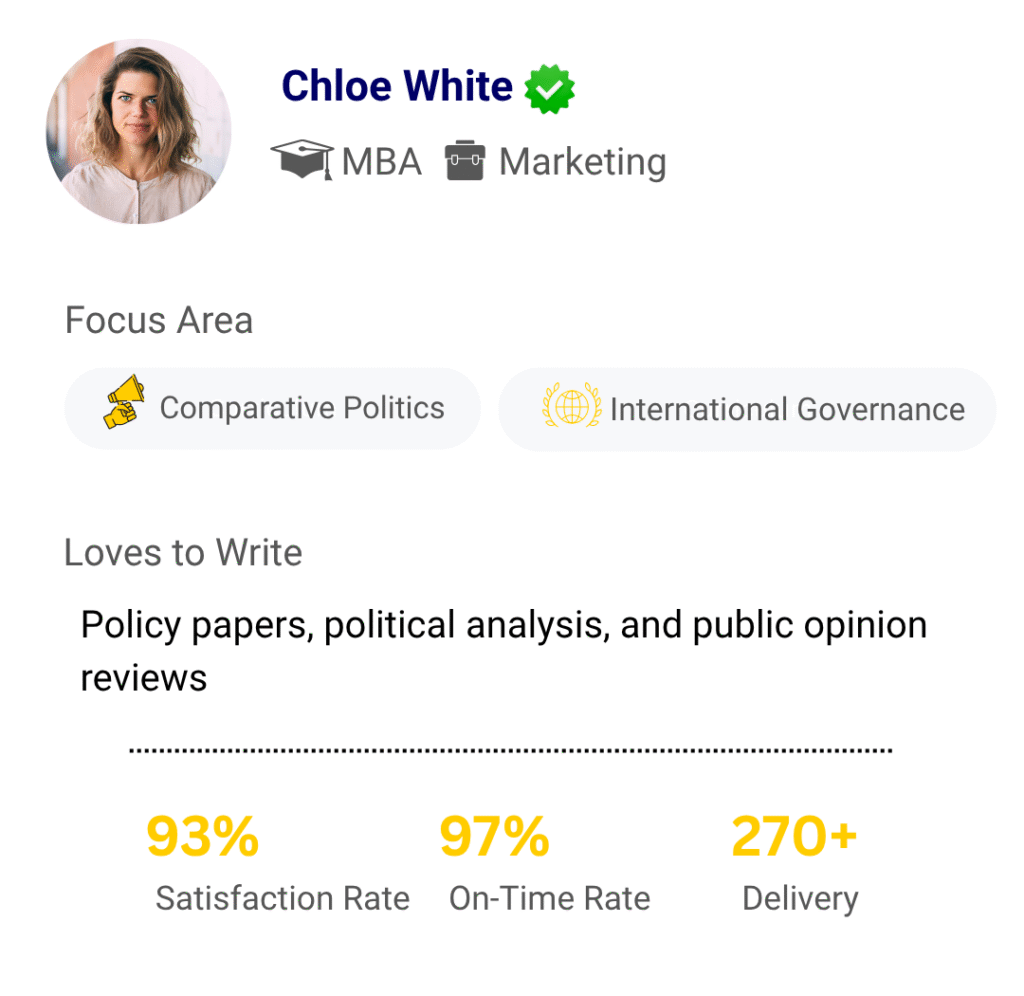Click the Delivery label
The height and width of the screenshot is (996, 1024).
tap(800, 898)
